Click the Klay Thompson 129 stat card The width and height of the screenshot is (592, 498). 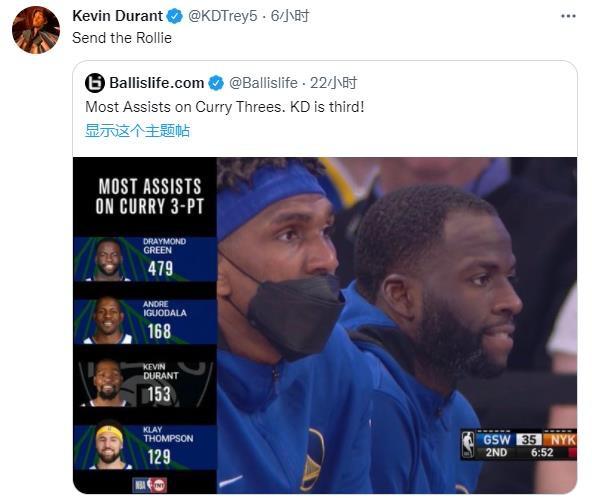click(145, 447)
